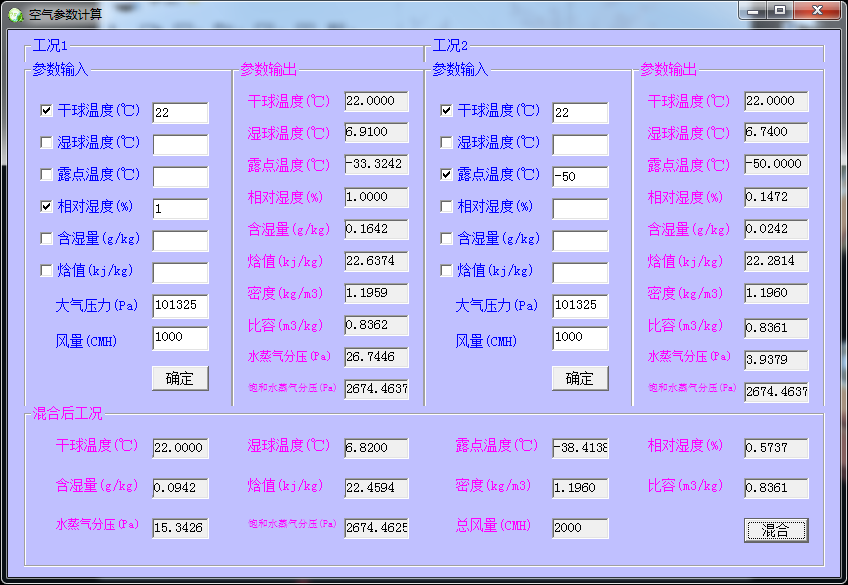Select 工况1 水蒸气分压 value 26.7446
The width and height of the screenshot is (848, 585).
pyautogui.click(x=376, y=357)
